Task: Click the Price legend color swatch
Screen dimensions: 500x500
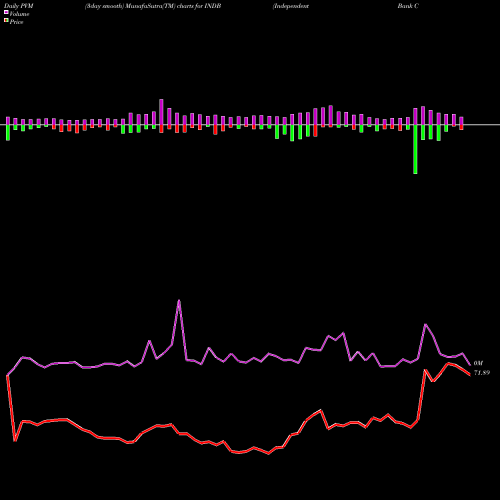Action: pos(6,21)
